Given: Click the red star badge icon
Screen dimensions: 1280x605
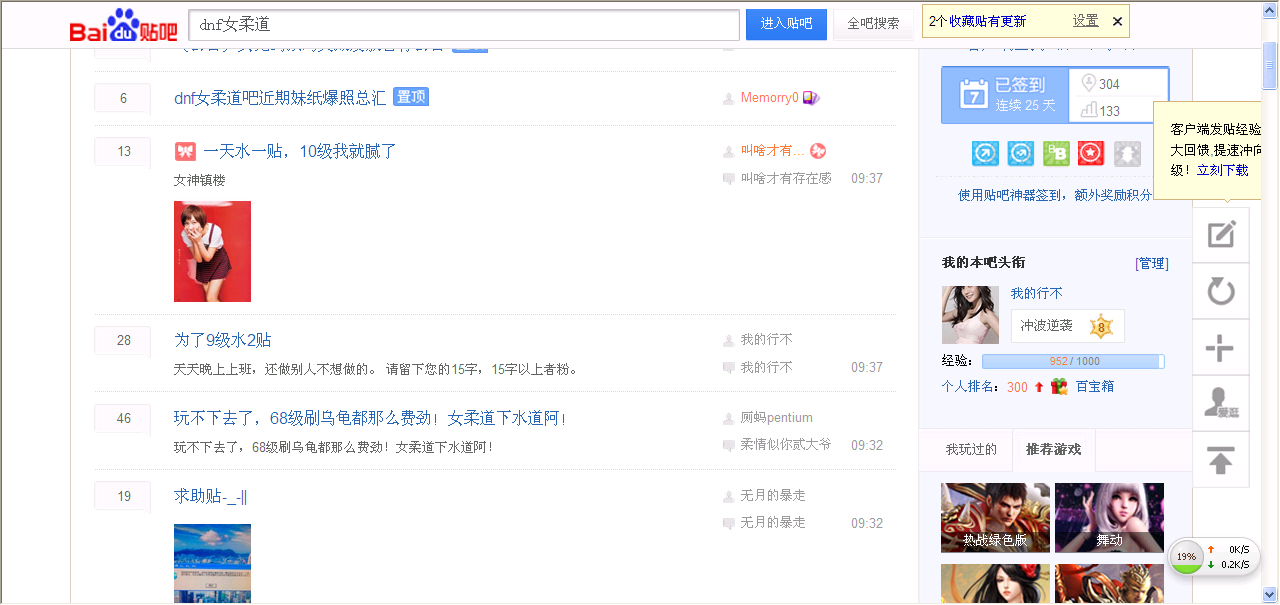Looking at the screenshot, I should (x=1091, y=153).
